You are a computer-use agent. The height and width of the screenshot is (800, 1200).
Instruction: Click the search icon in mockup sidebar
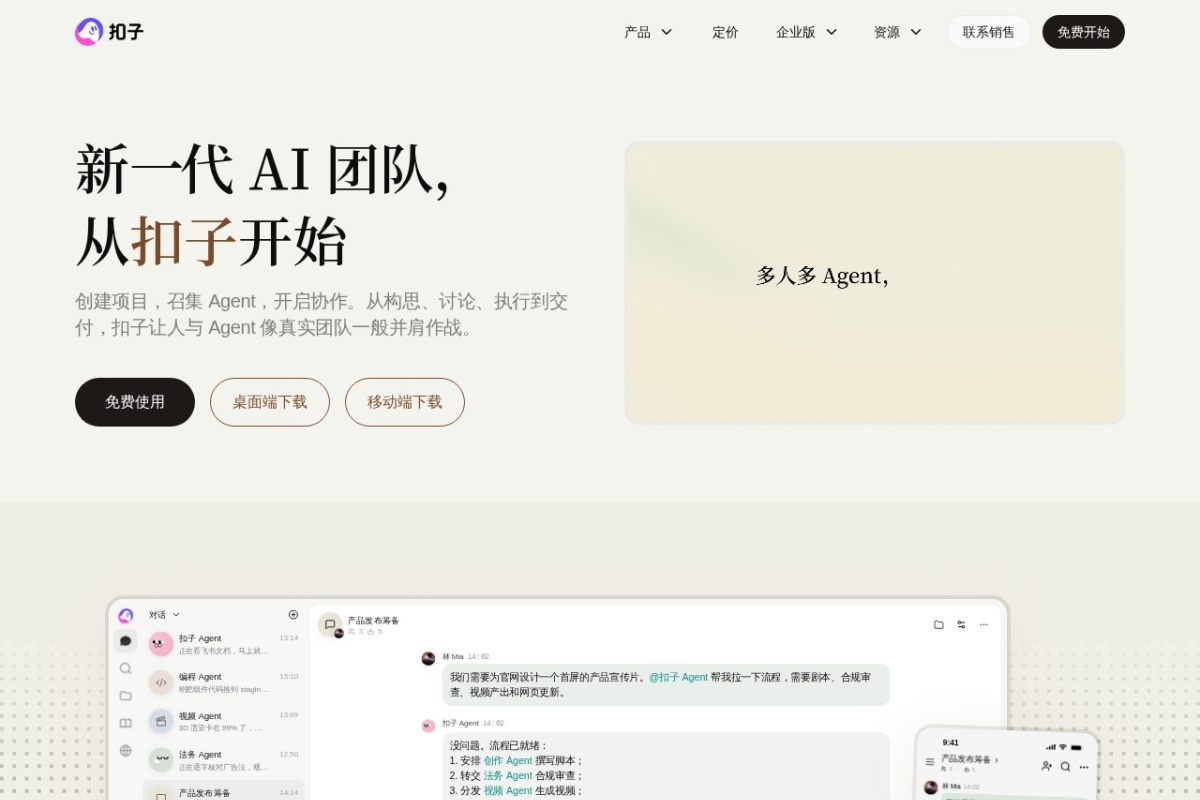(x=125, y=668)
